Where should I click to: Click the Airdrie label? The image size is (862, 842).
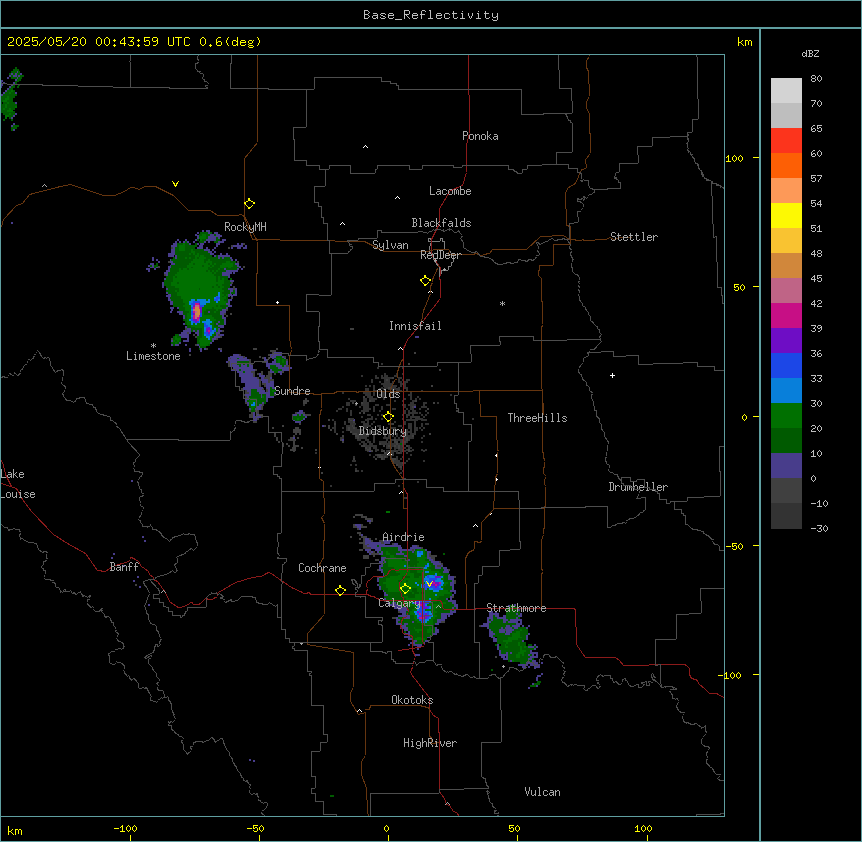[x=403, y=537]
